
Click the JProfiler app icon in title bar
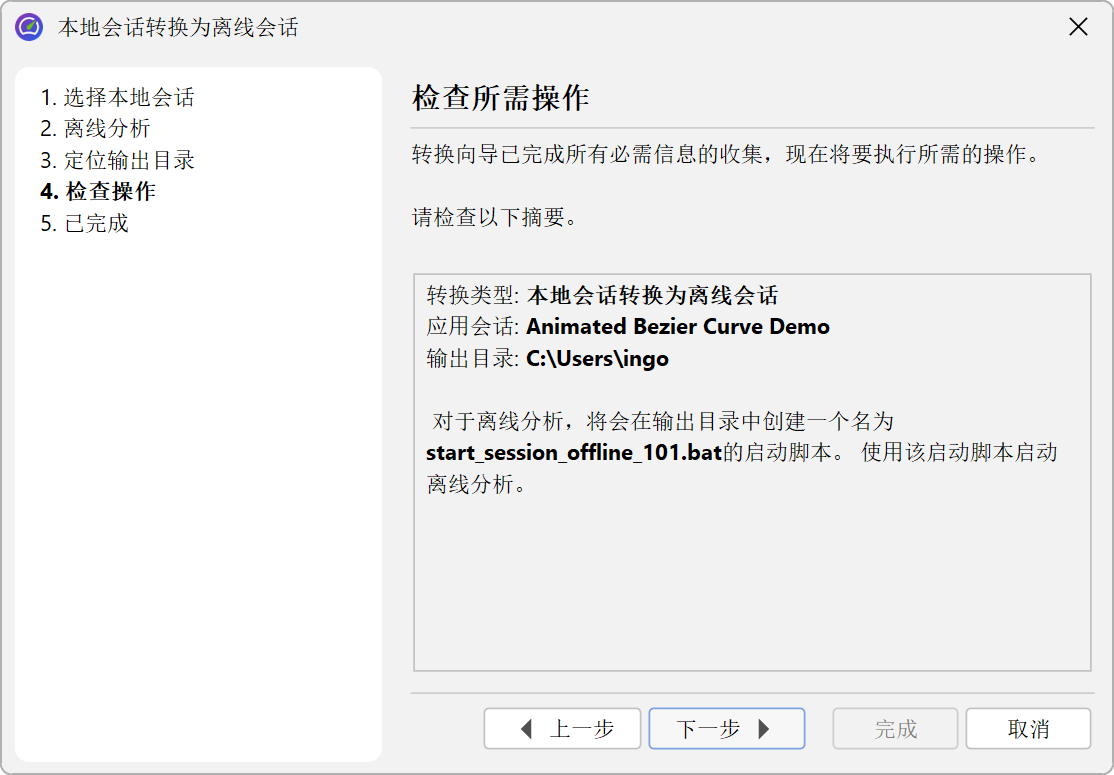coord(29,27)
